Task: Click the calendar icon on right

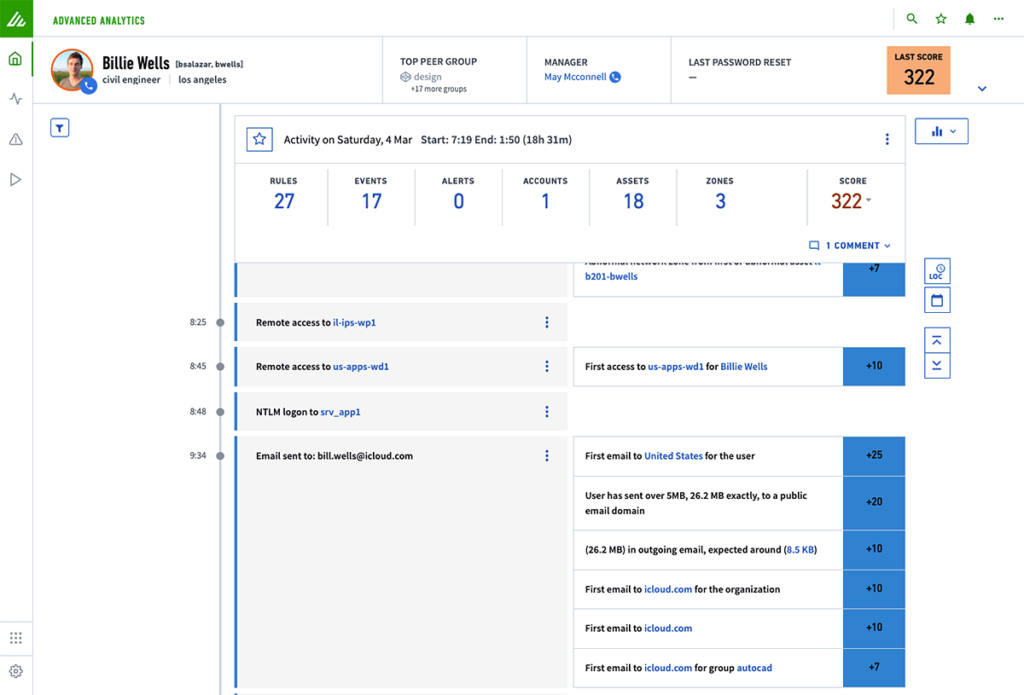Action: (937, 300)
